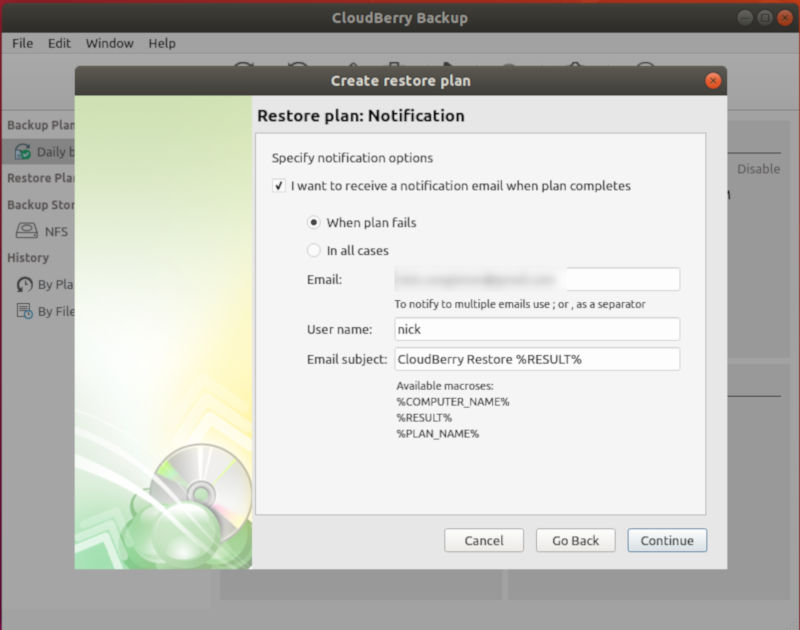The width and height of the screenshot is (800, 630).
Task: Click in the User name field
Action: (537, 329)
